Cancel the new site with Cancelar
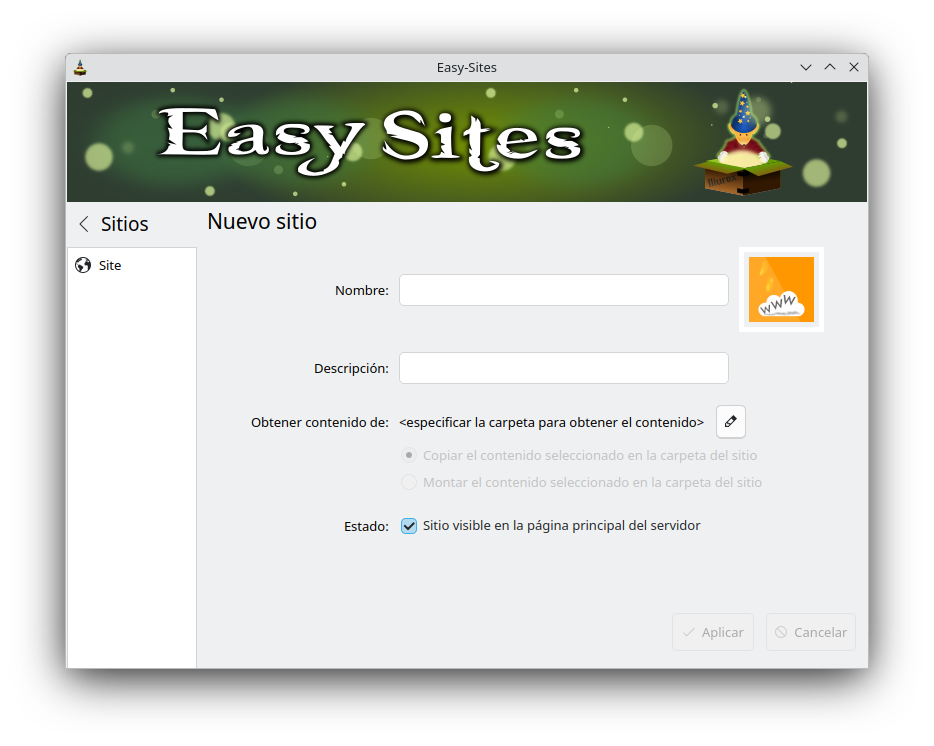The width and height of the screenshot is (934, 746). click(x=810, y=631)
